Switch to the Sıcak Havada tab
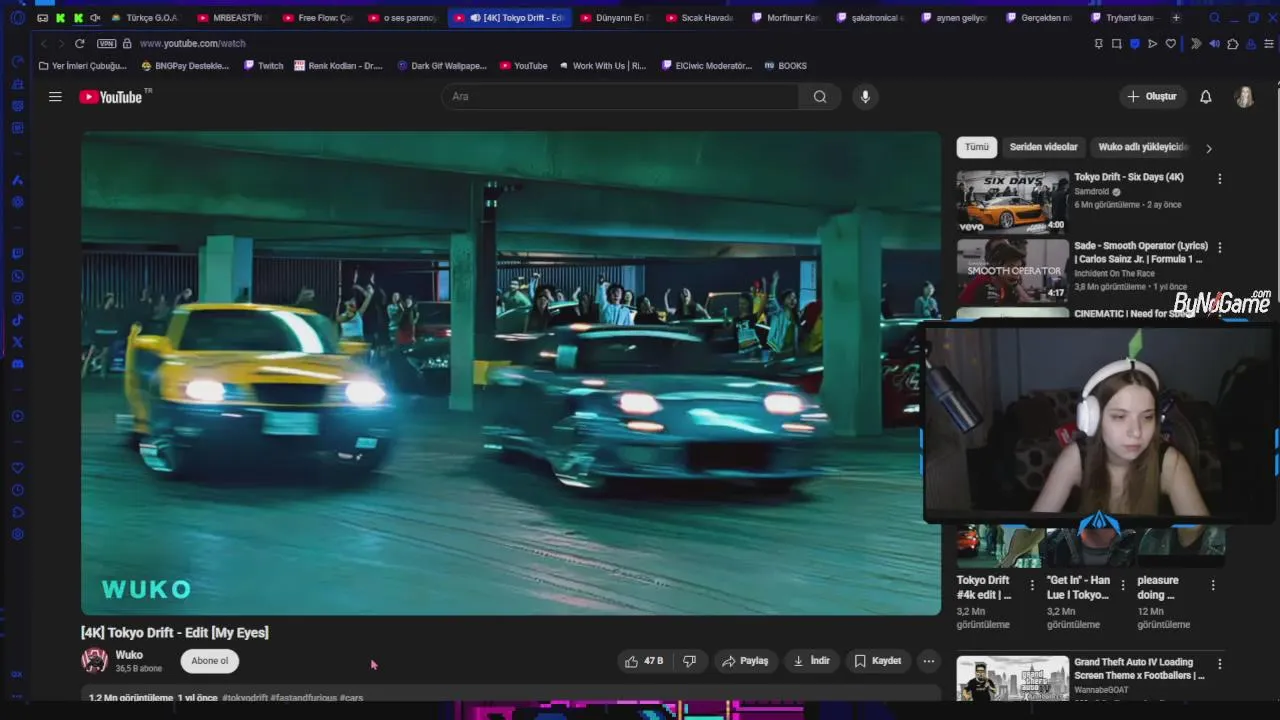Viewport: 1280px width, 720px height. [x=700, y=18]
